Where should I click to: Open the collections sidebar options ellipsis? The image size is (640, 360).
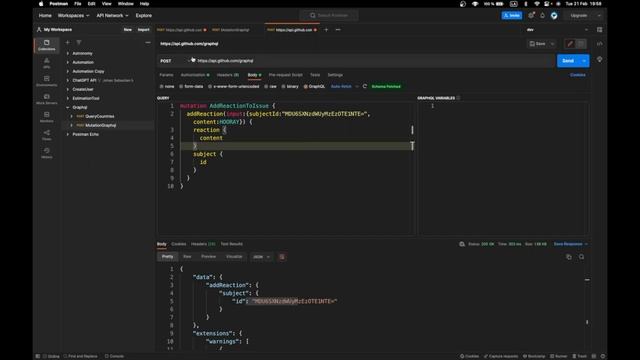coord(148,42)
